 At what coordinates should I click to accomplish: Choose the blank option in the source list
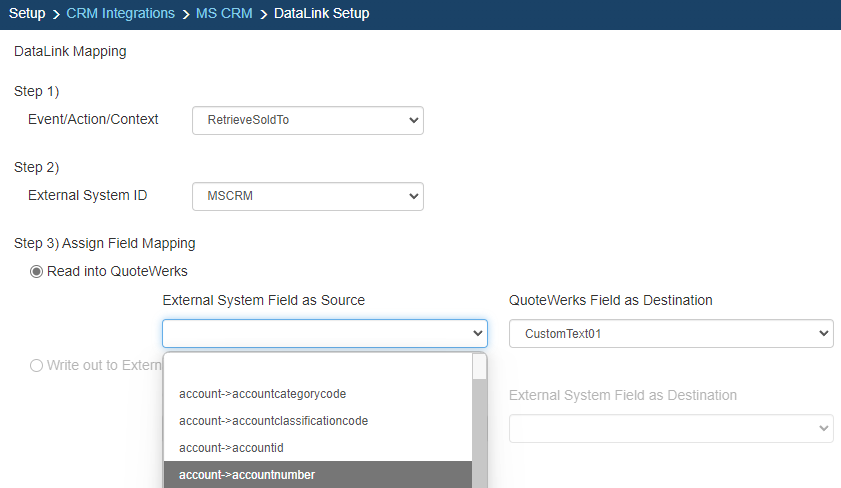pyautogui.click(x=317, y=367)
